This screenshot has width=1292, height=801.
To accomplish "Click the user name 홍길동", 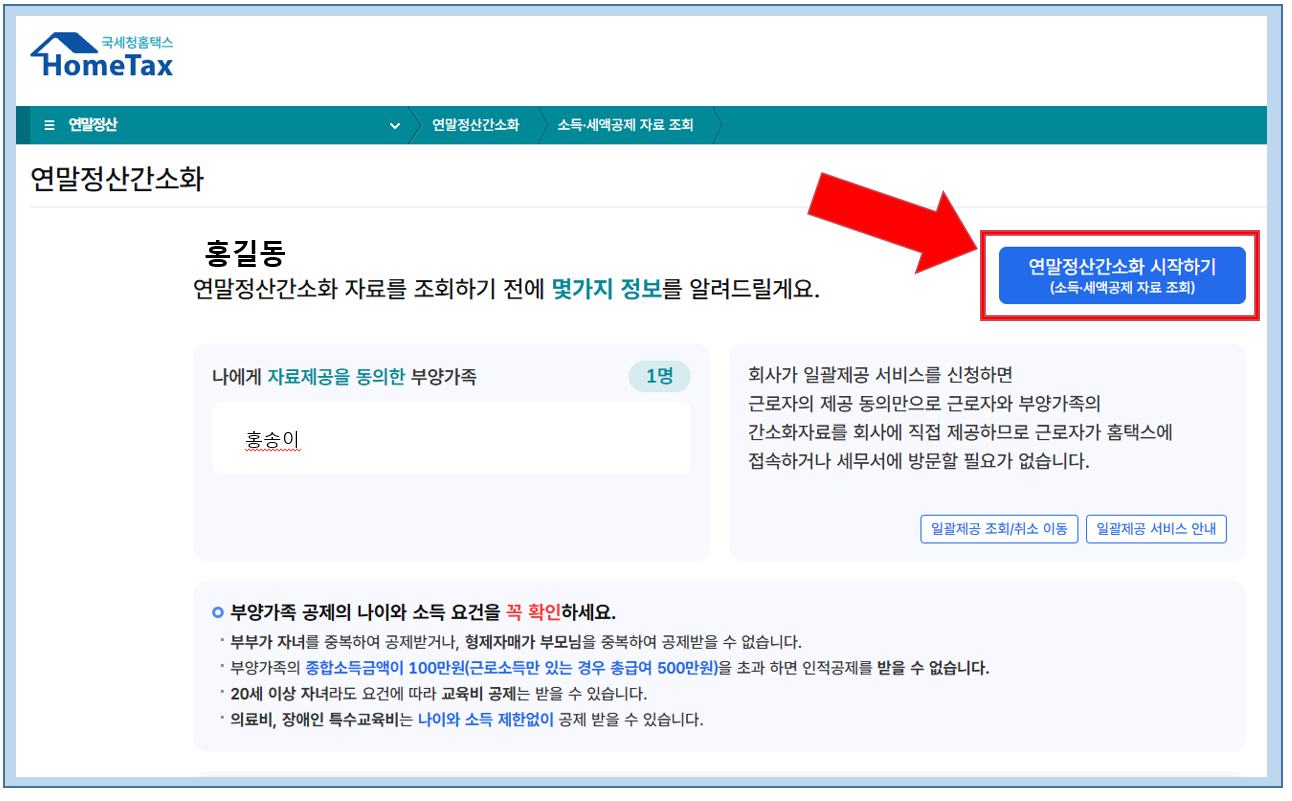I will (246, 253).
